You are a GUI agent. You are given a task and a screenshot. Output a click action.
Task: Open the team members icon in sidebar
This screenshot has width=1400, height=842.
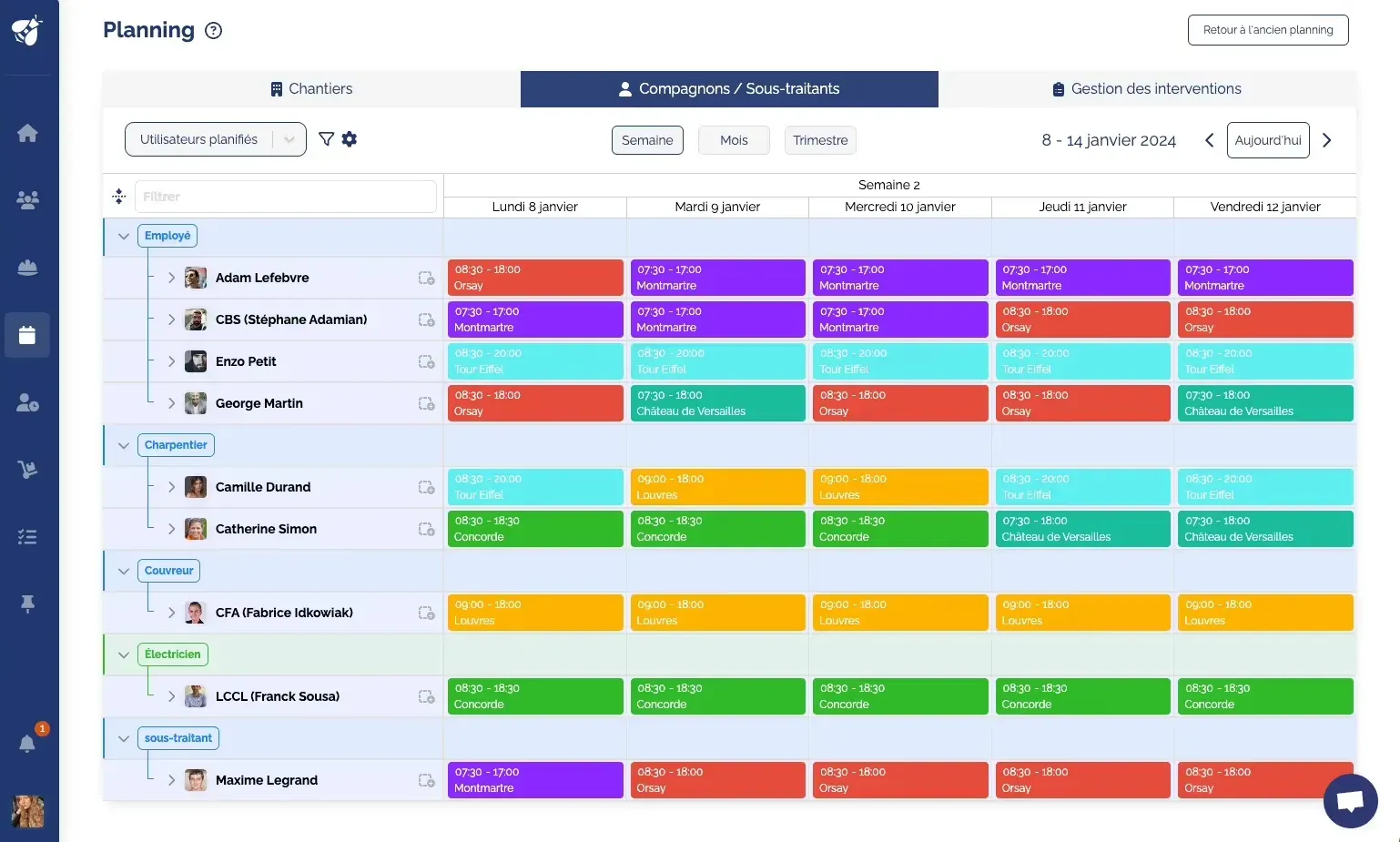27,200
